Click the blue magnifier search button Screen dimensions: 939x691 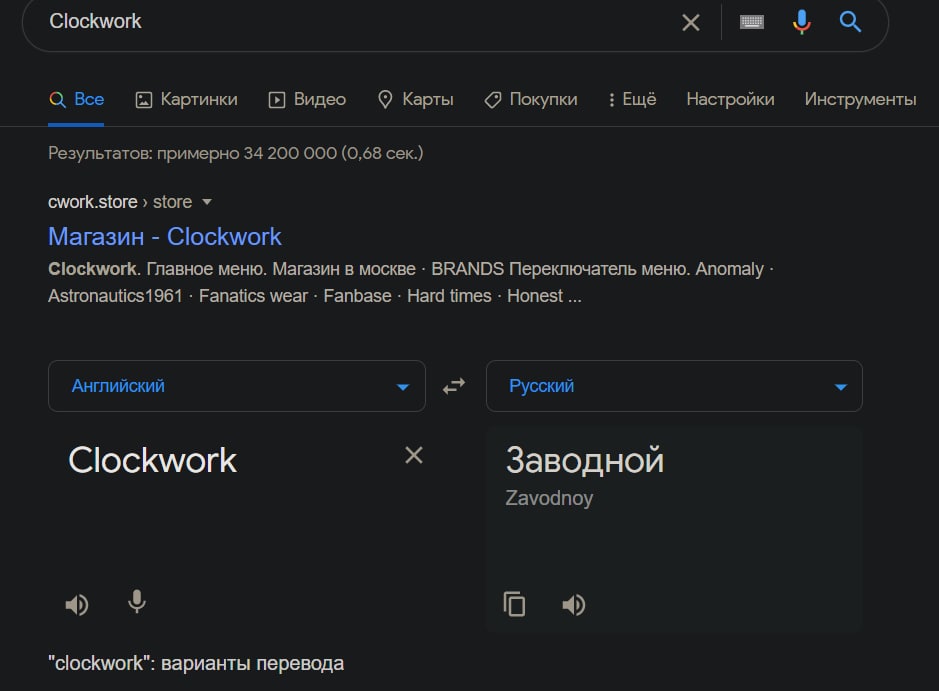pyautogui.click(x=850, y=22)
